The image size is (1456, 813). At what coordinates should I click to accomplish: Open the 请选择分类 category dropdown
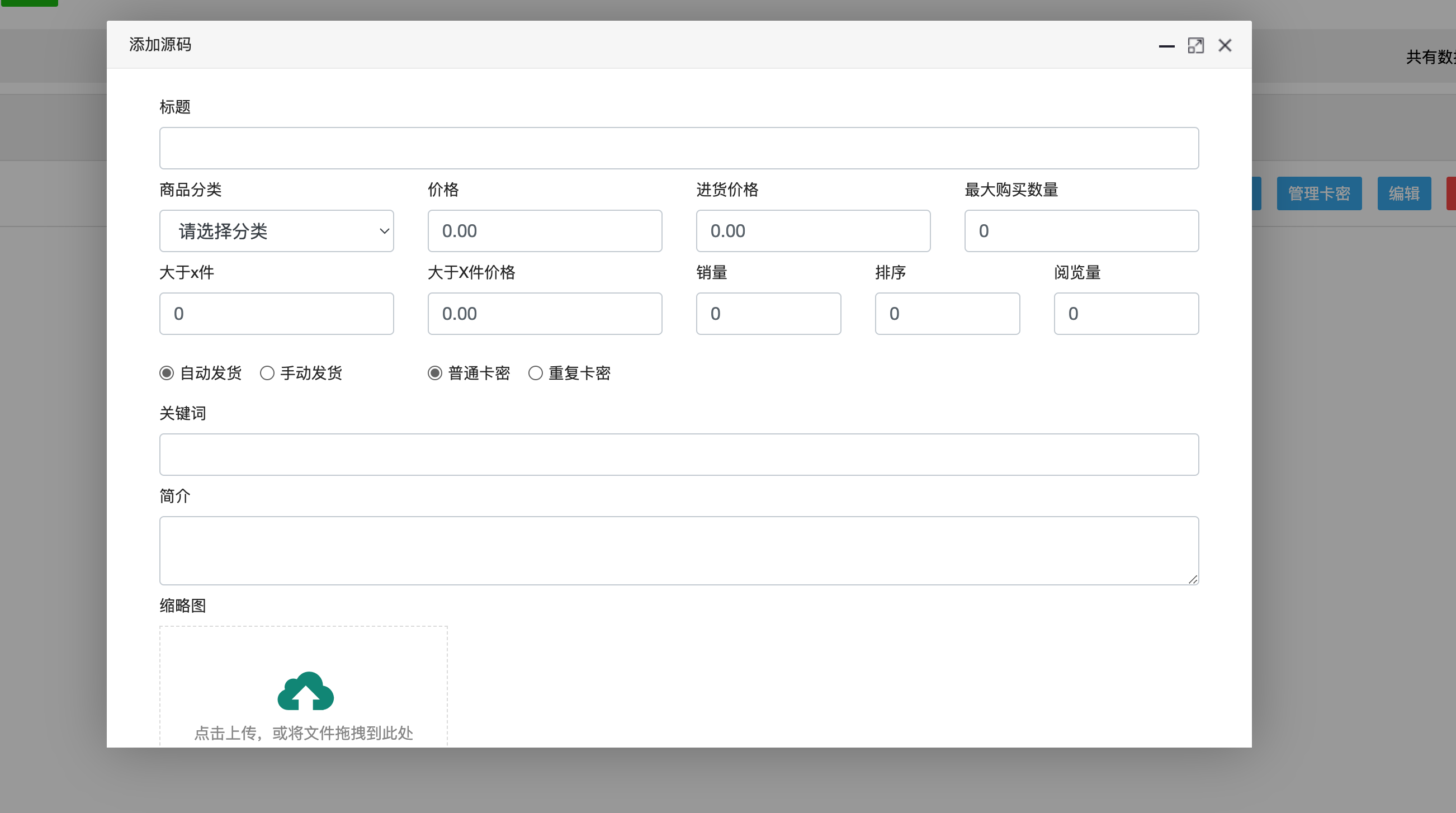(x=276, y=231)
